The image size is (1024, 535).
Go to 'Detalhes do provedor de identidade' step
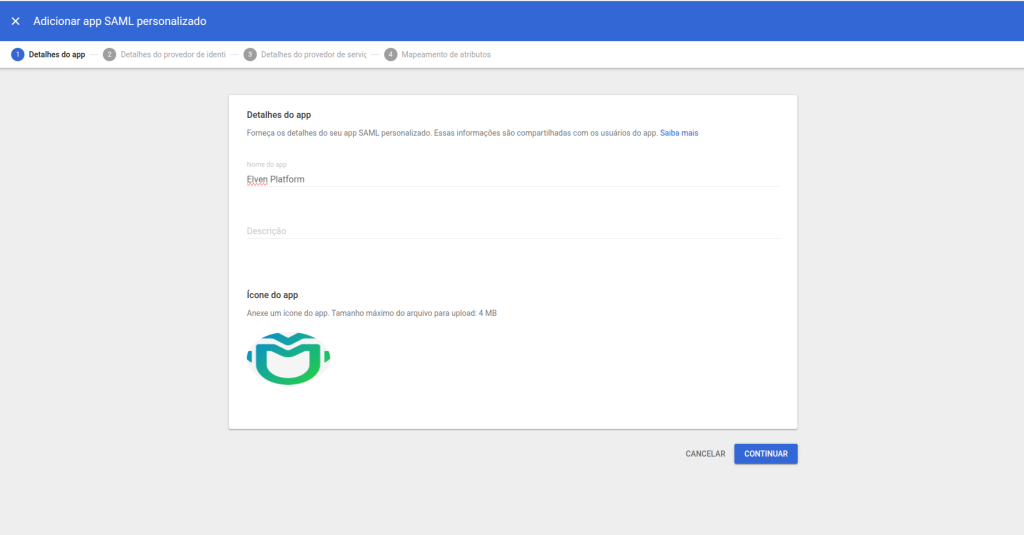(173, 54)
